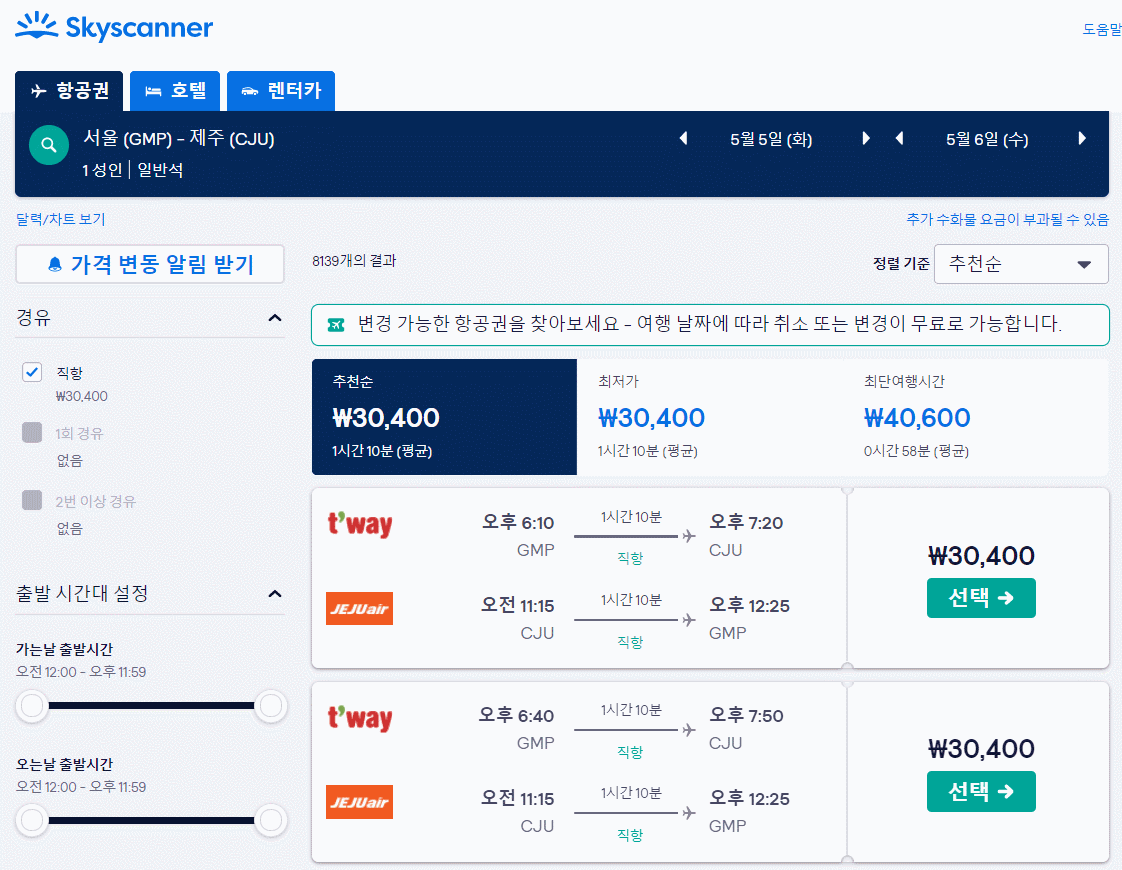1122x870 pixels.
Task: Select the 추천순 ₩30,400 summary tab
Action: click(444, 416)
